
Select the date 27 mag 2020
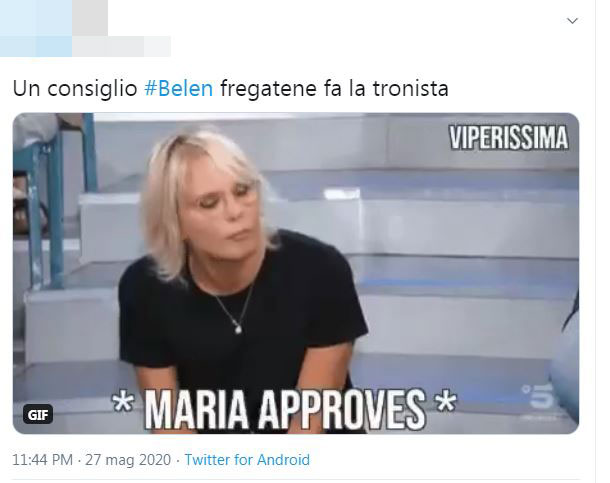(128, 460)
